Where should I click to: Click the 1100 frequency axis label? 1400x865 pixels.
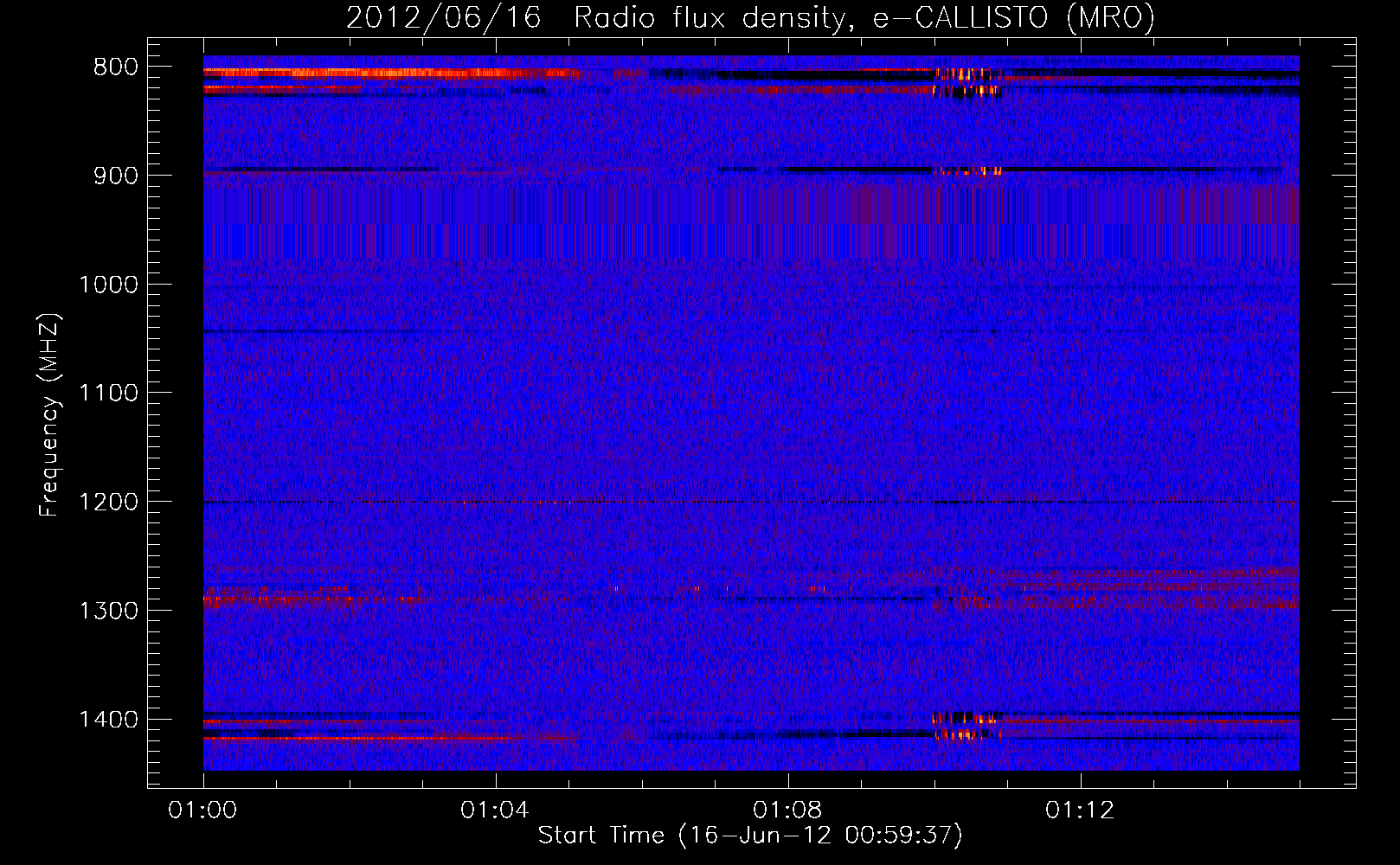pos(108,394)
